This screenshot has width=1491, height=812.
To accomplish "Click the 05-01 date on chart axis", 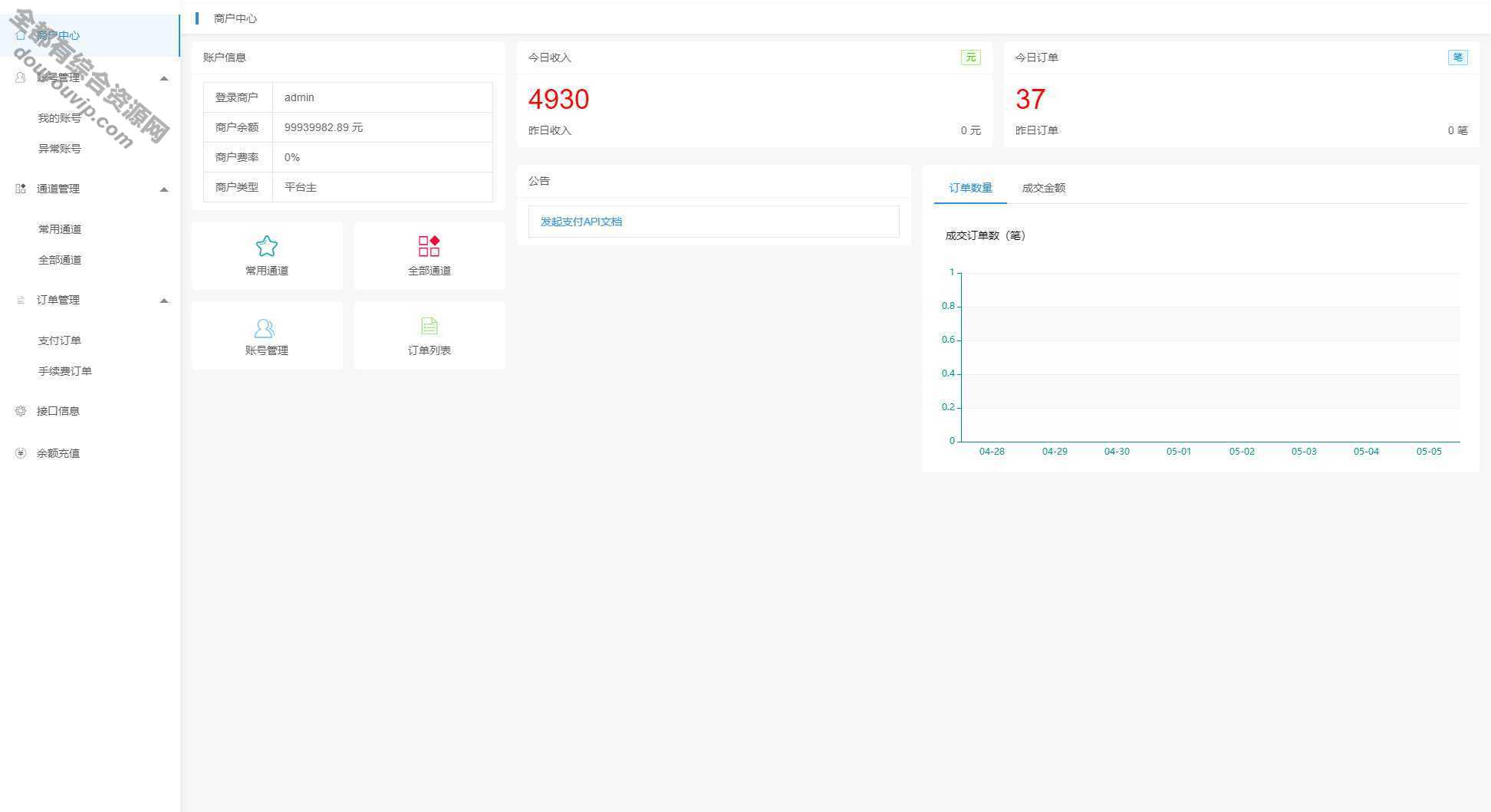I will coord(1179,452).
